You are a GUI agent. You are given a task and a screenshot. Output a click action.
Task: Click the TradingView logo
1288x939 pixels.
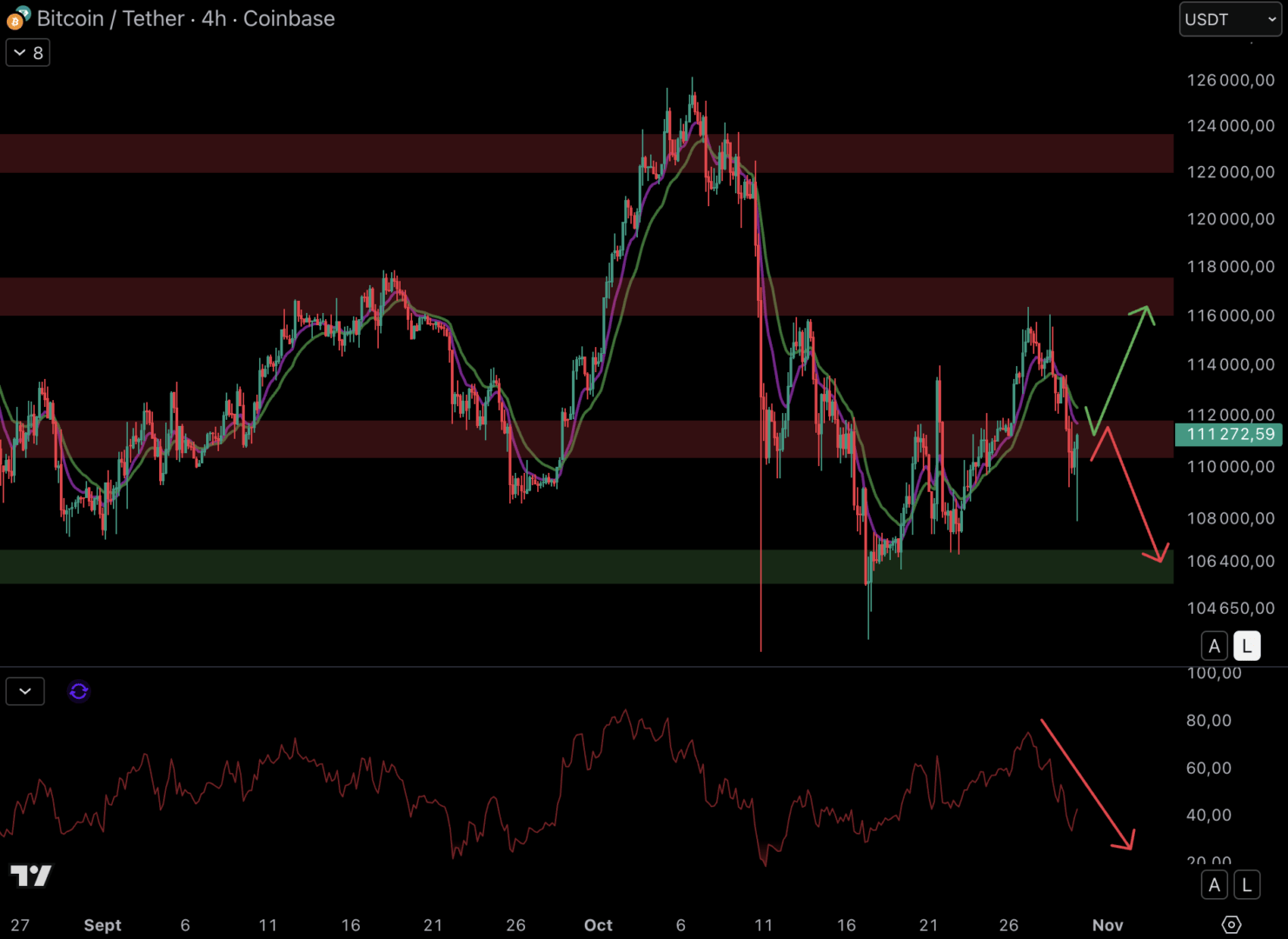coord(31,876)
